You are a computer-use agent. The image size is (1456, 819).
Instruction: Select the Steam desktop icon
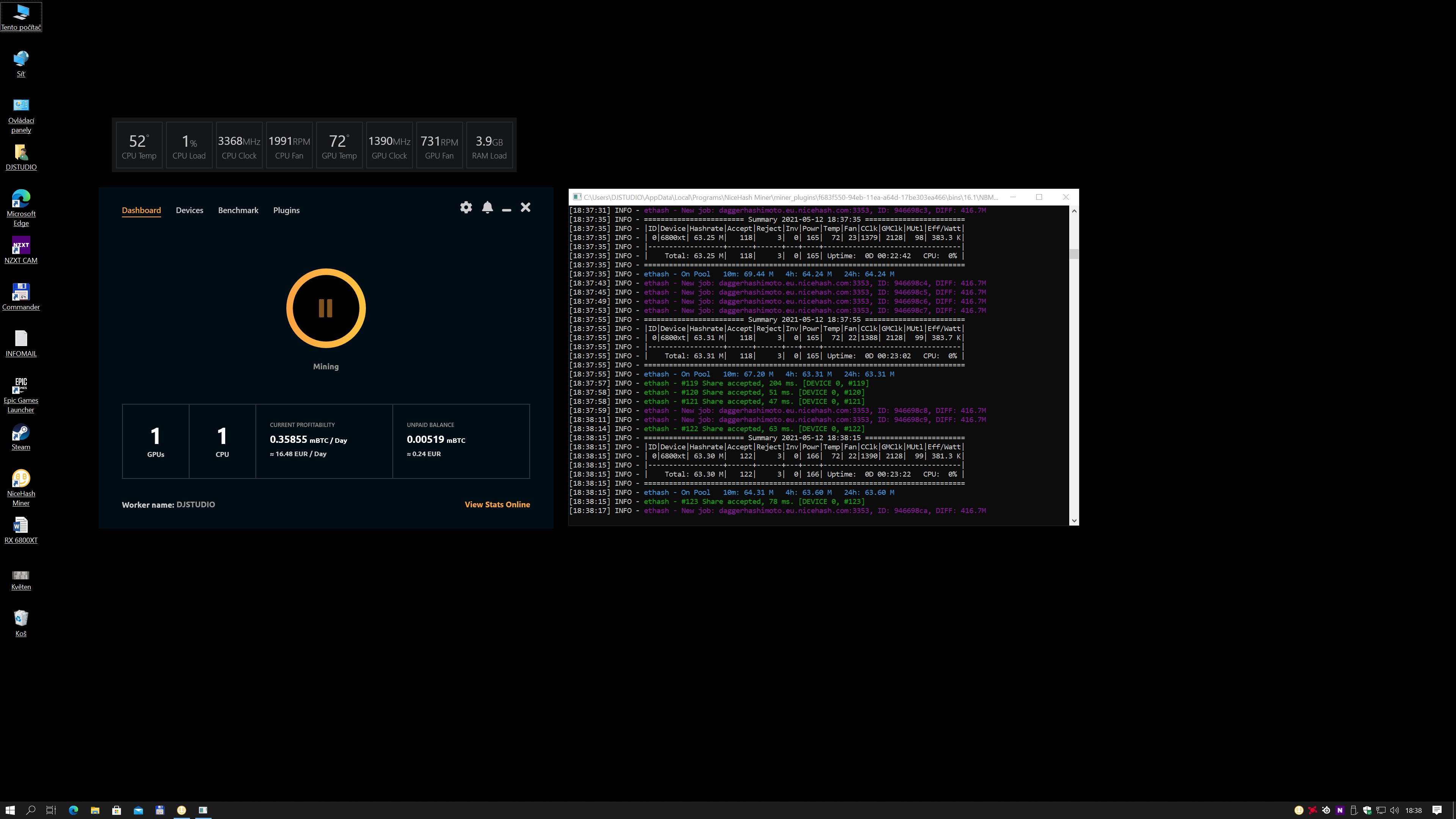[21, 437]
